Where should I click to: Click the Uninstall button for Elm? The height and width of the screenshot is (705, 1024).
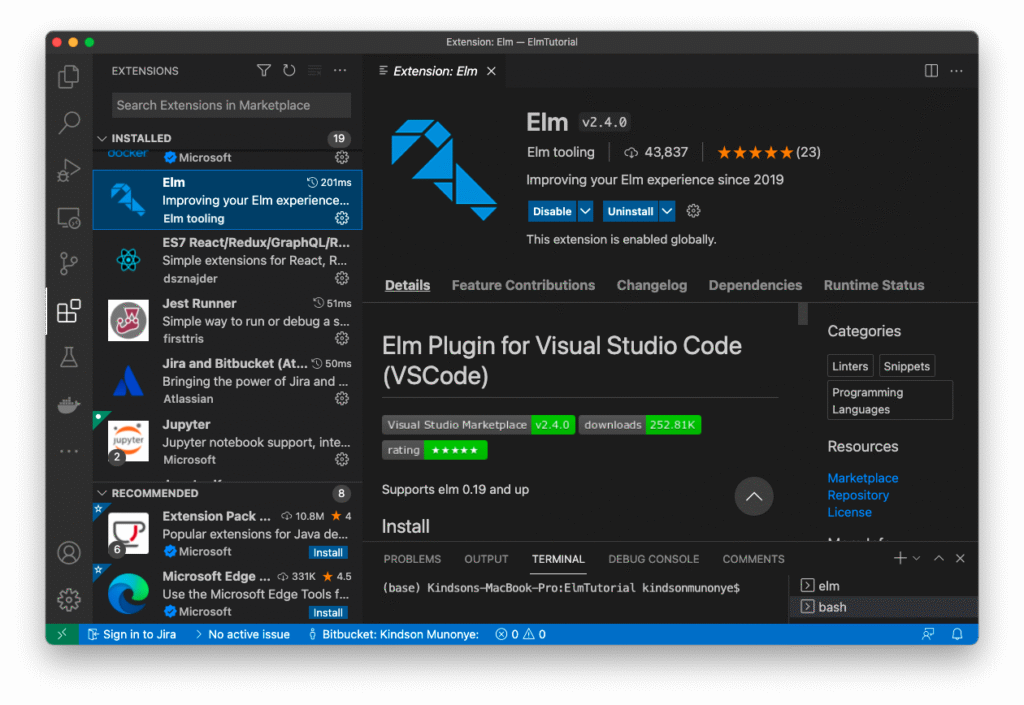(630, 211)
